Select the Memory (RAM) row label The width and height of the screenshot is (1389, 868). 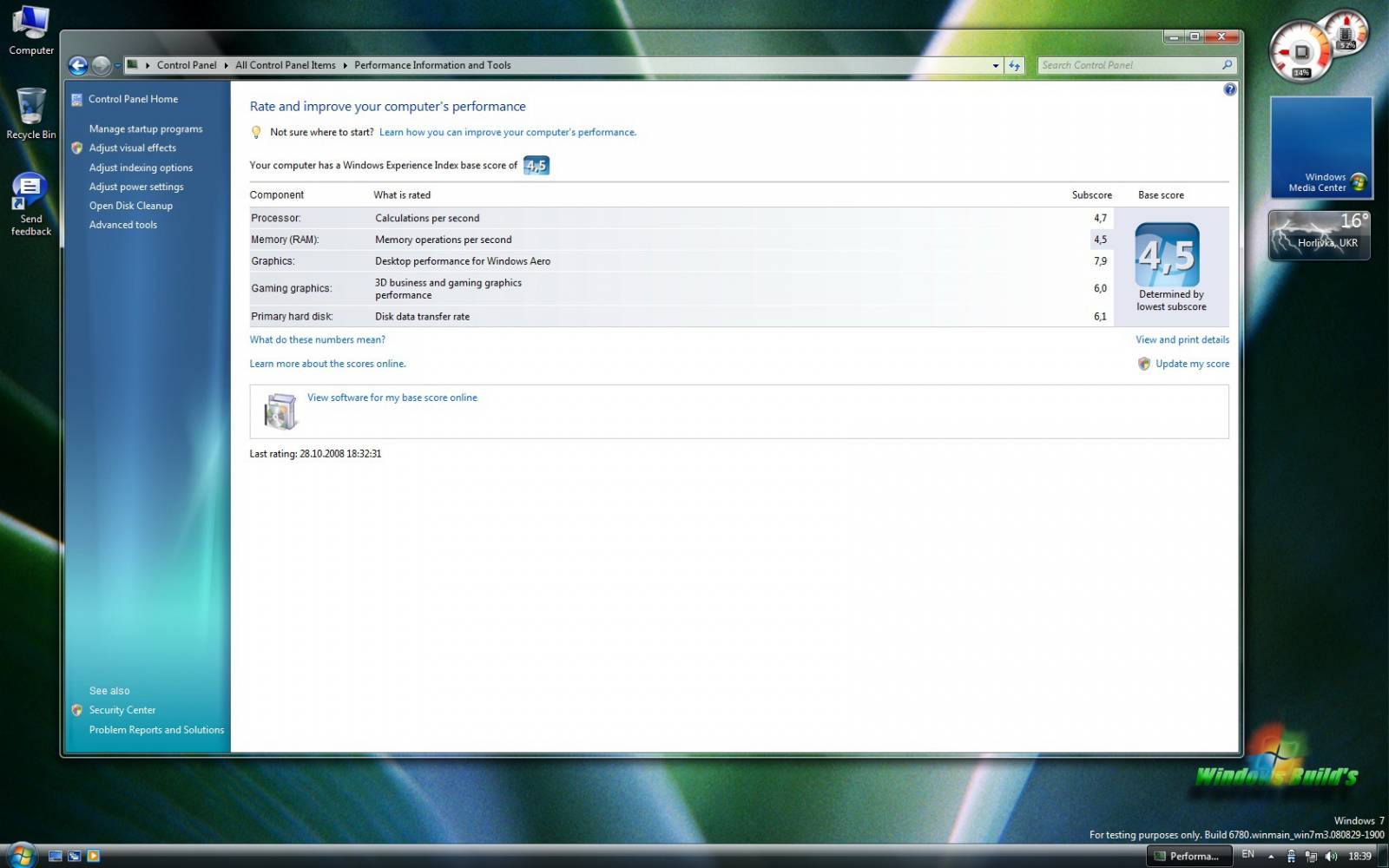285,240
